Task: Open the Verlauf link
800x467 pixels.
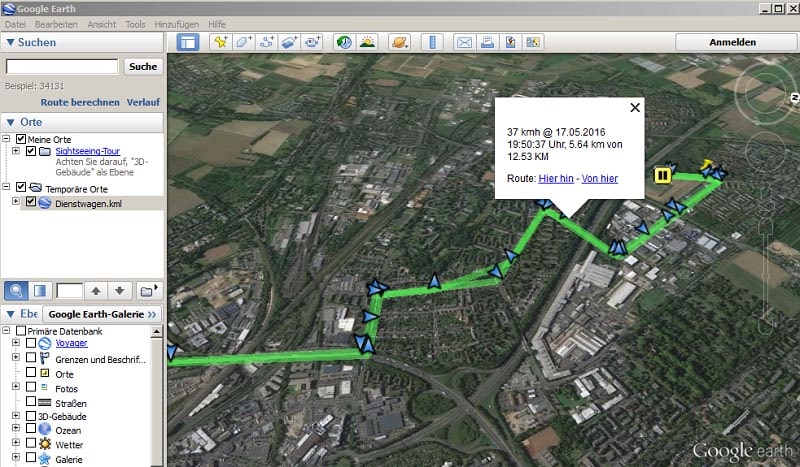Action: coord(143,102)
